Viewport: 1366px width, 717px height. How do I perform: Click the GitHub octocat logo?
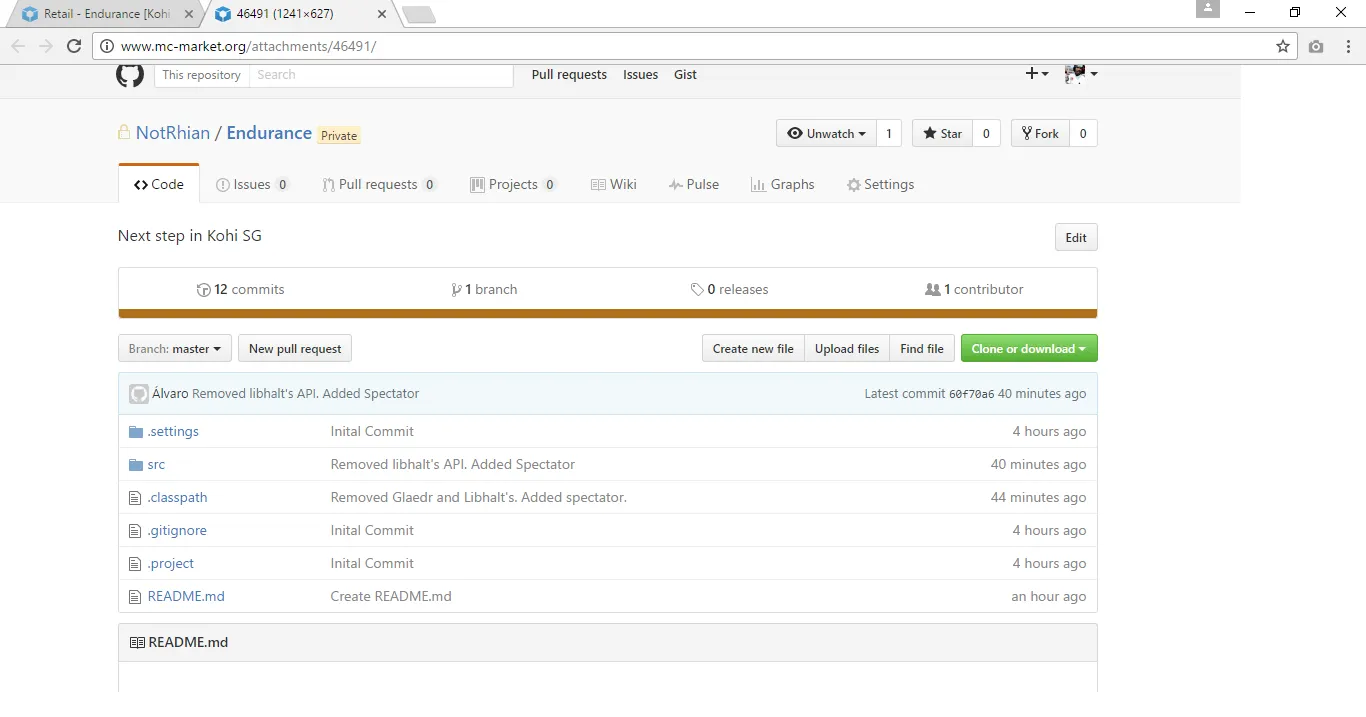130,75
